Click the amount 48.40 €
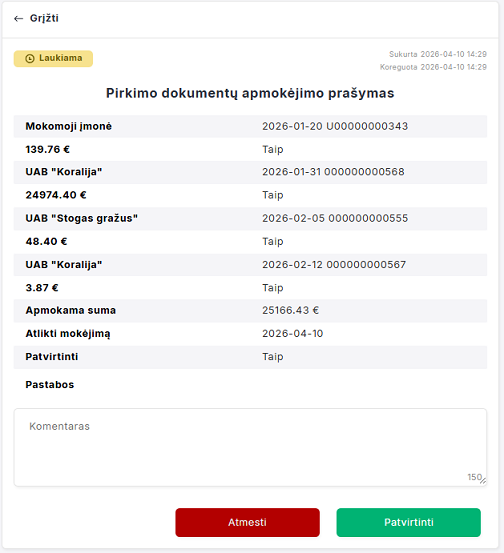Image resolution: width=504 pixels, height=553 pixels. [46, 242]
